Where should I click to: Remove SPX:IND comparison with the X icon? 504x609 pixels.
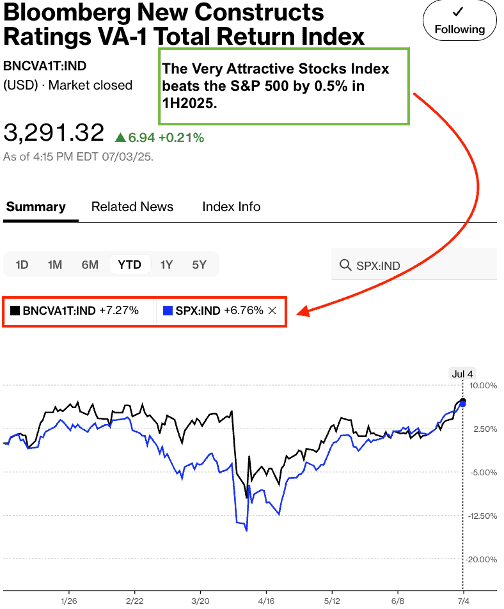point(272,311)
